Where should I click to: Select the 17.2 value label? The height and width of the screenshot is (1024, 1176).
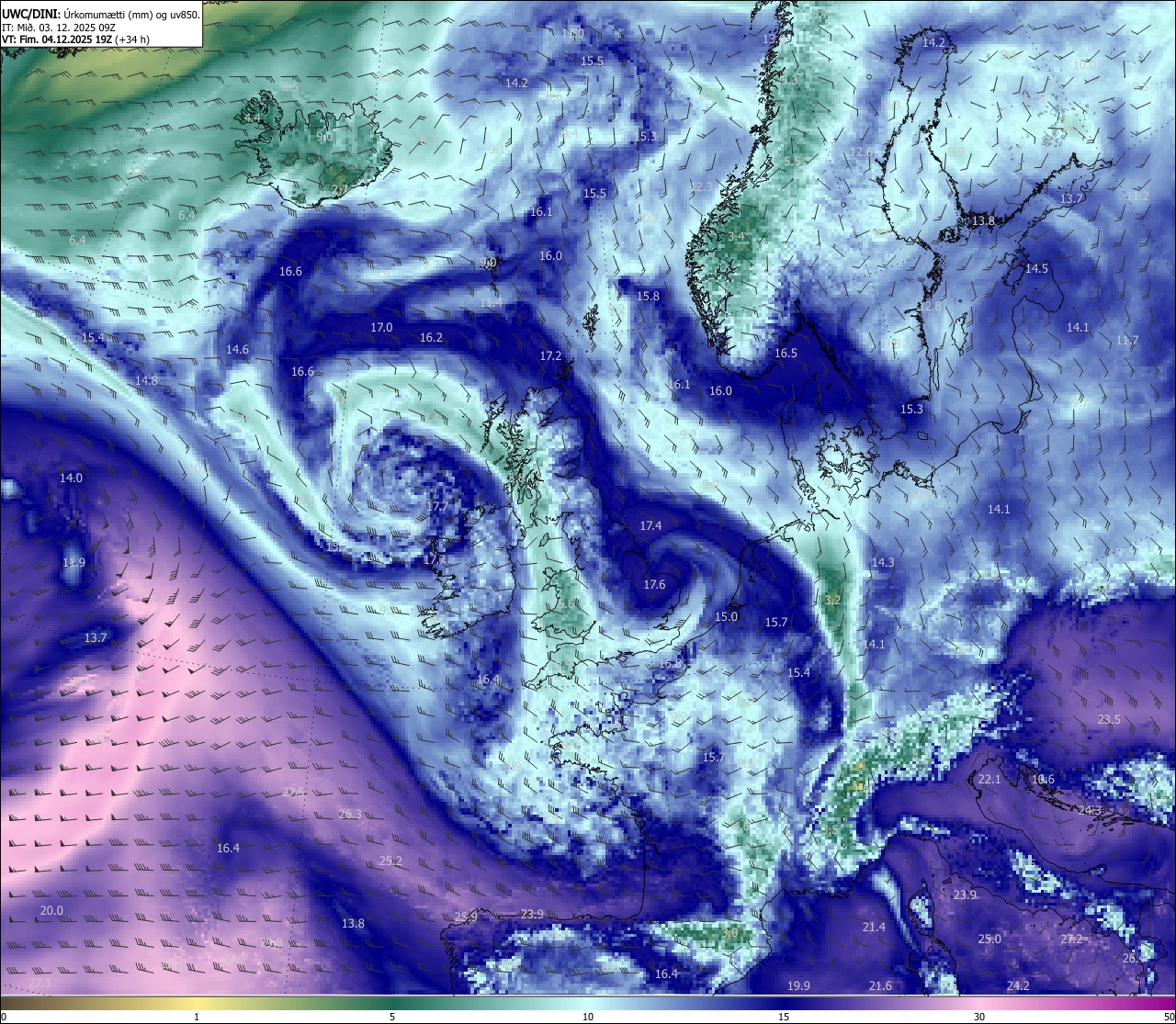pos(550,355)
